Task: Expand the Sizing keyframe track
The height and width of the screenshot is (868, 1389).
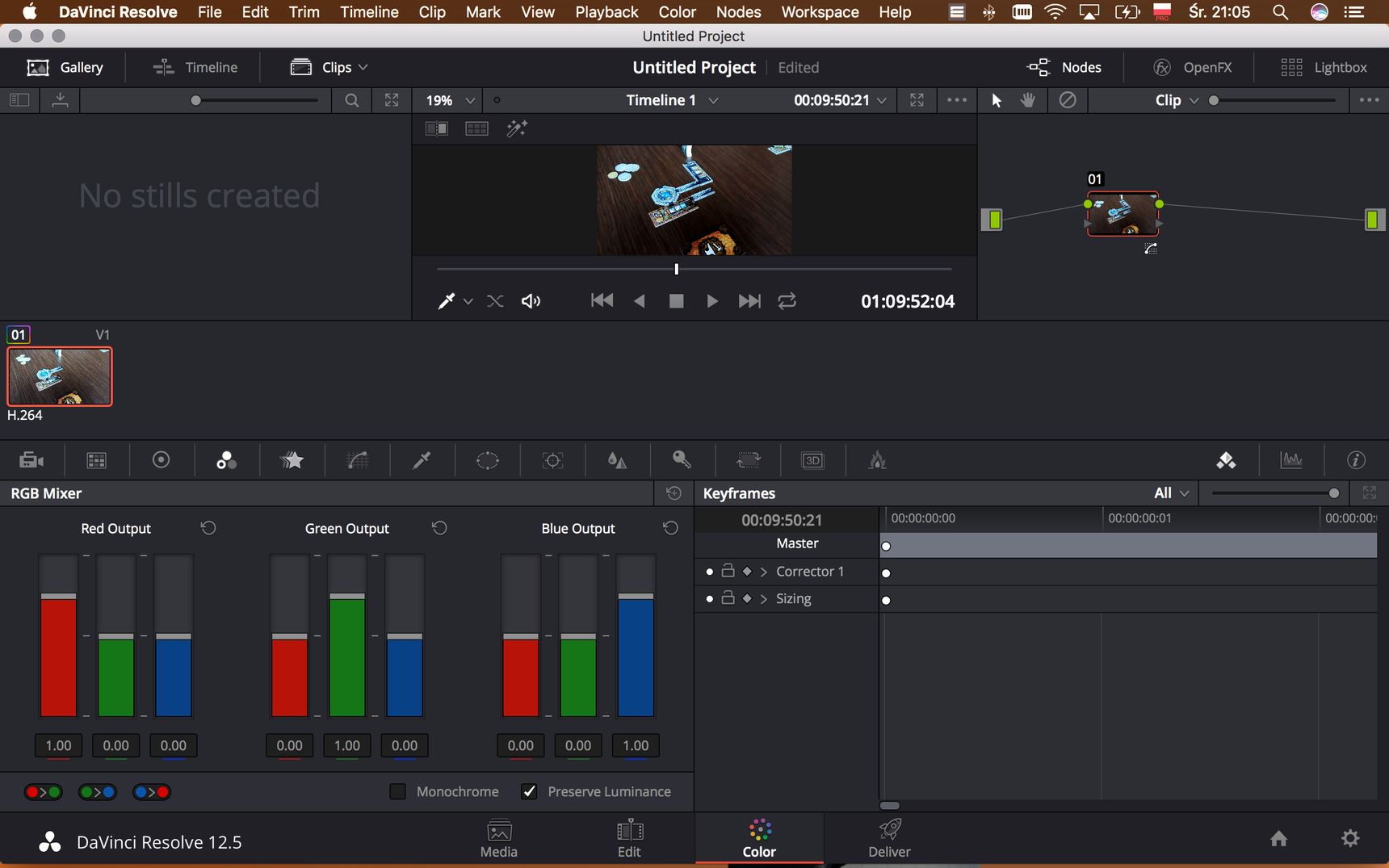Action: coord(764,599)
